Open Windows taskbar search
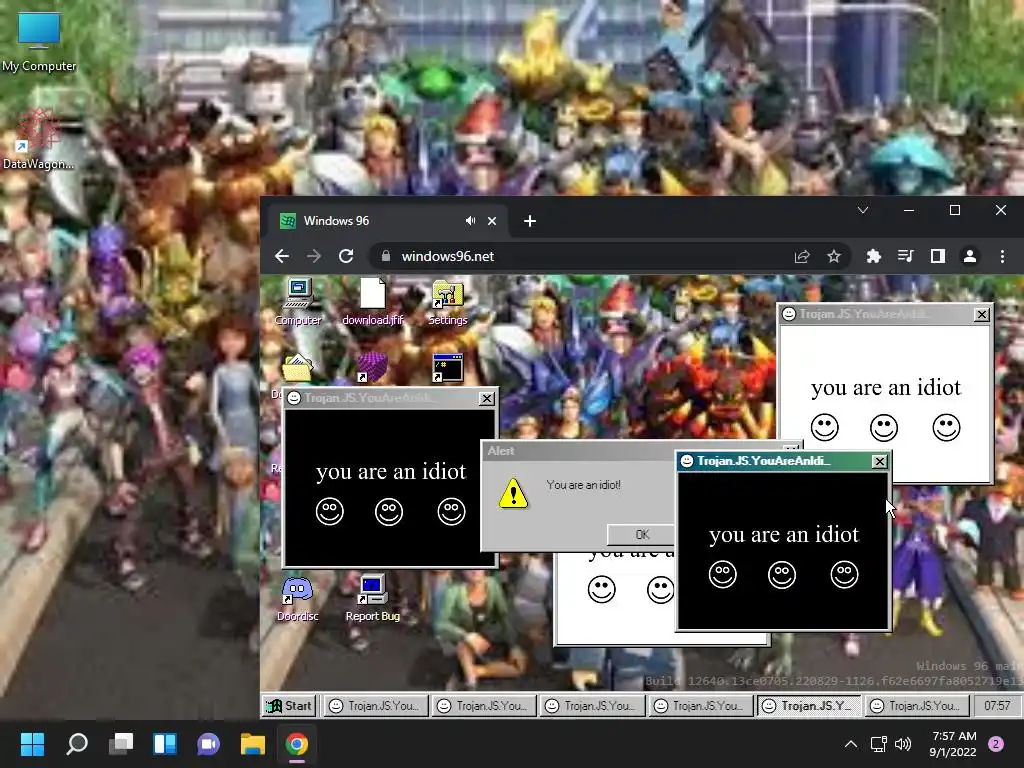The height and width of the screenshot is (768, 1024). click(77, 744)
